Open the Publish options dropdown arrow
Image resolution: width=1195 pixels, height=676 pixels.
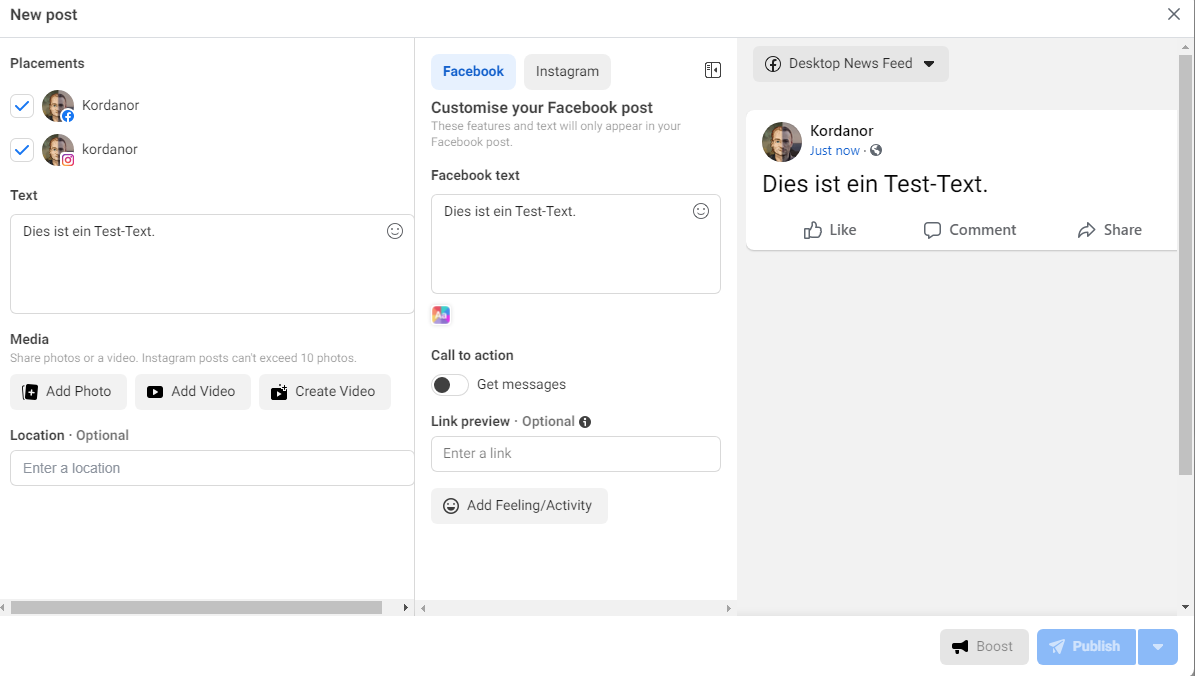click(x=1158, y=647)
